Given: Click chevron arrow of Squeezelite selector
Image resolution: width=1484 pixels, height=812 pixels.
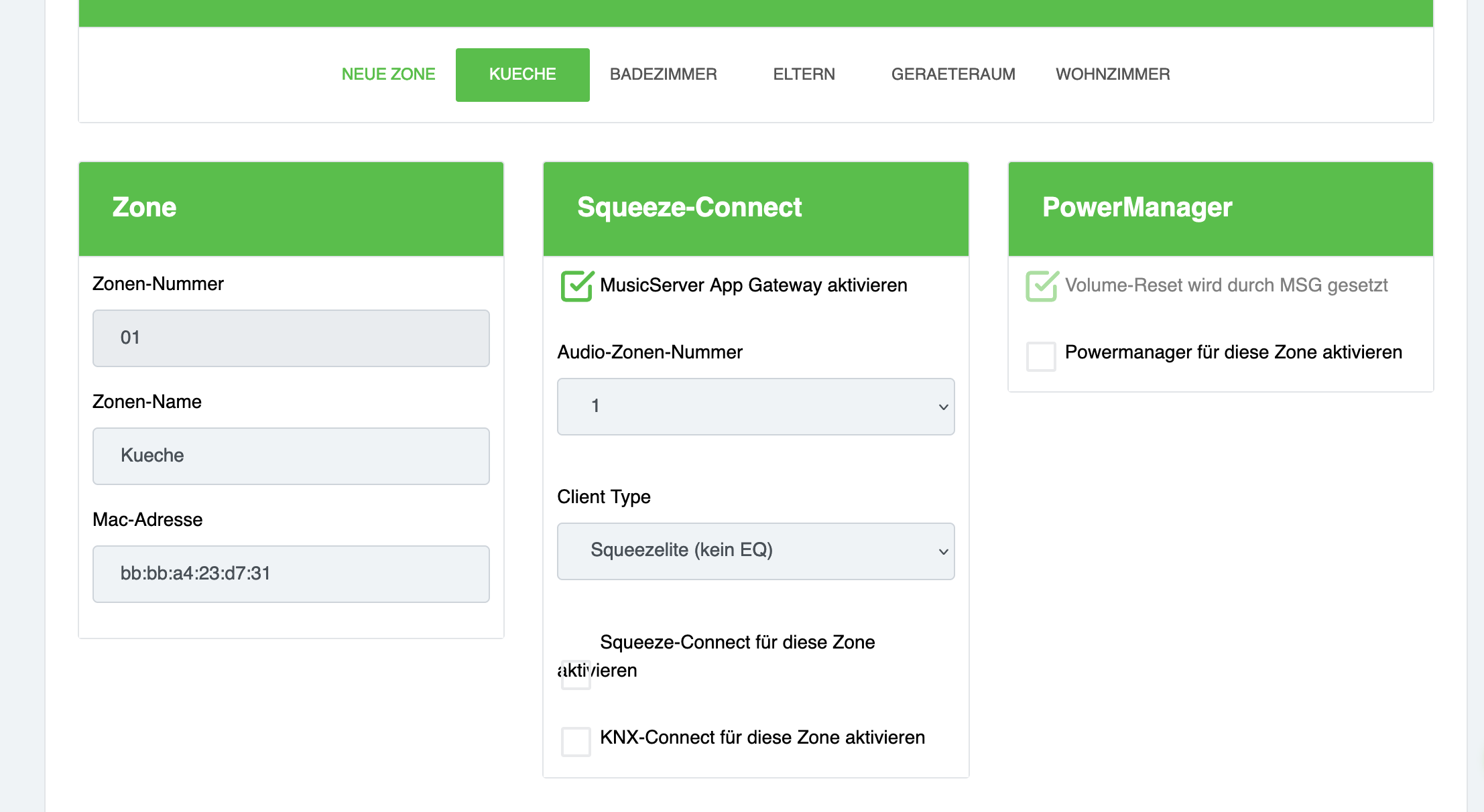Looking at the screenshot, I should tap(943, 552).
